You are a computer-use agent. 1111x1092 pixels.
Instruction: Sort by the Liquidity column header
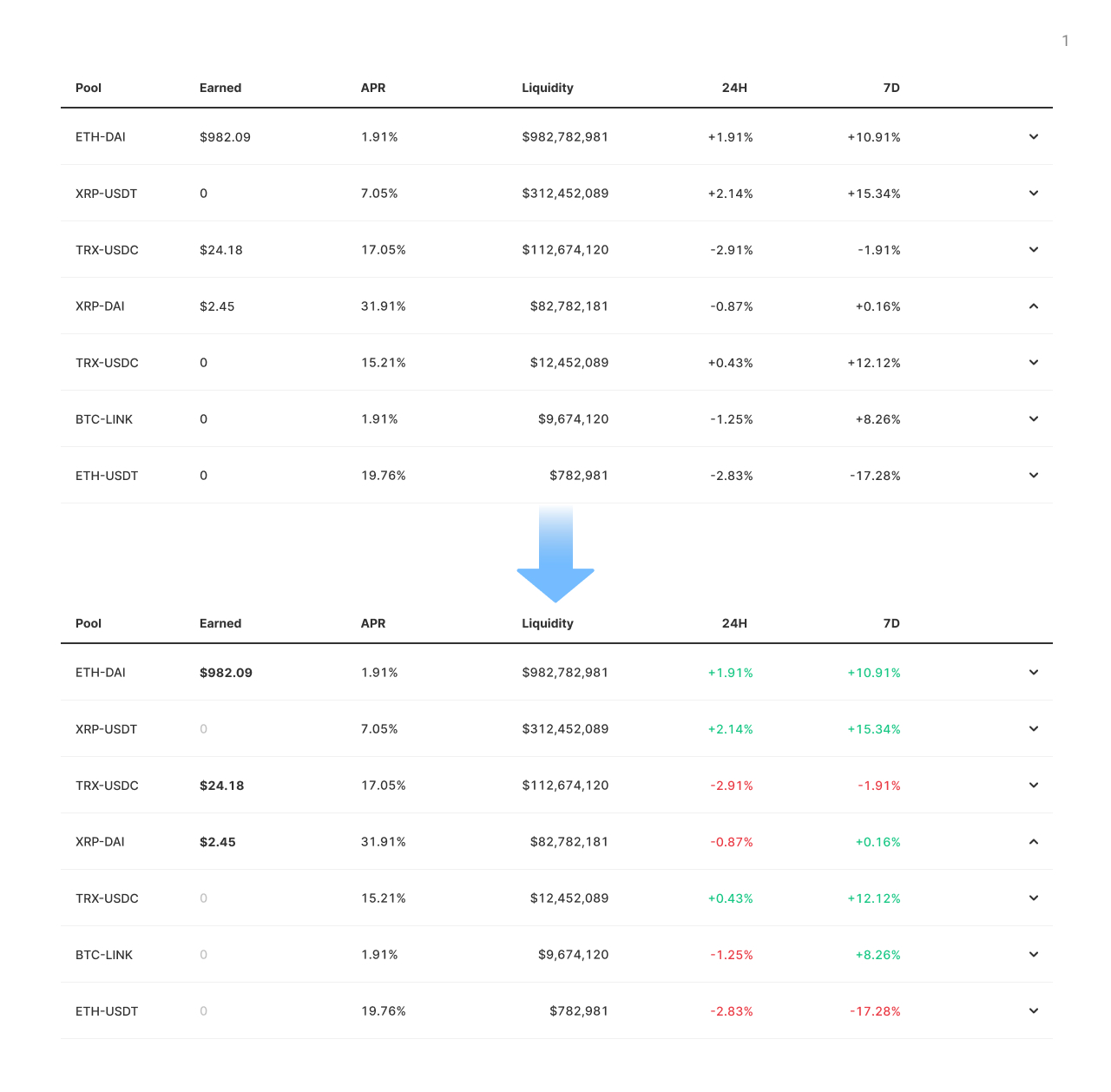pyautogui.click(x=547, y=88)
